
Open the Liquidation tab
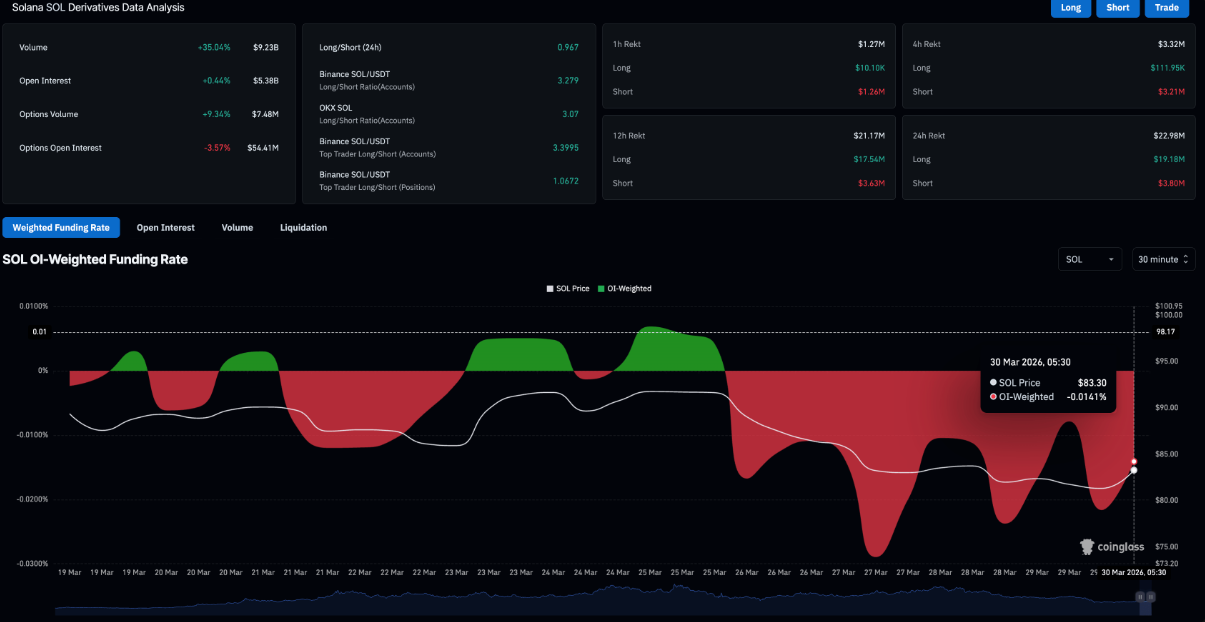[x=303, y=227]
